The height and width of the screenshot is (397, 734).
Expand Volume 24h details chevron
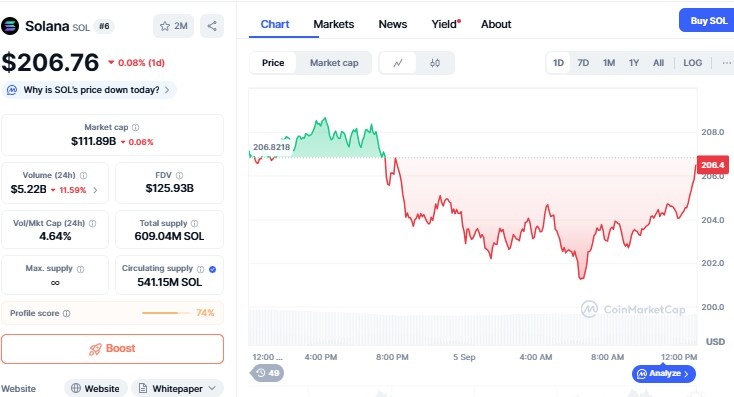[95, 190]
